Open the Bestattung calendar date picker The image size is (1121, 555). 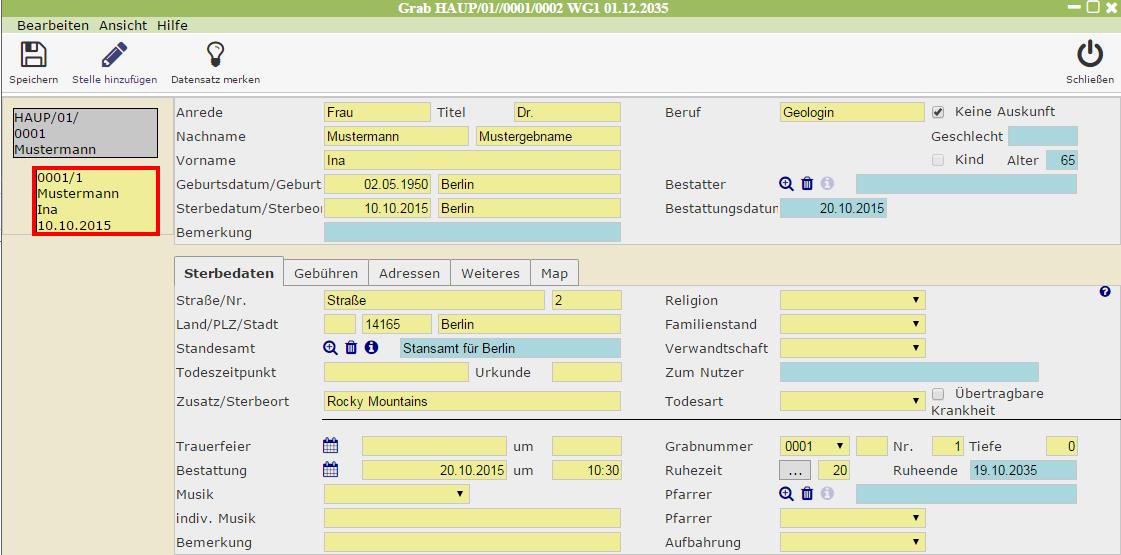331,470
